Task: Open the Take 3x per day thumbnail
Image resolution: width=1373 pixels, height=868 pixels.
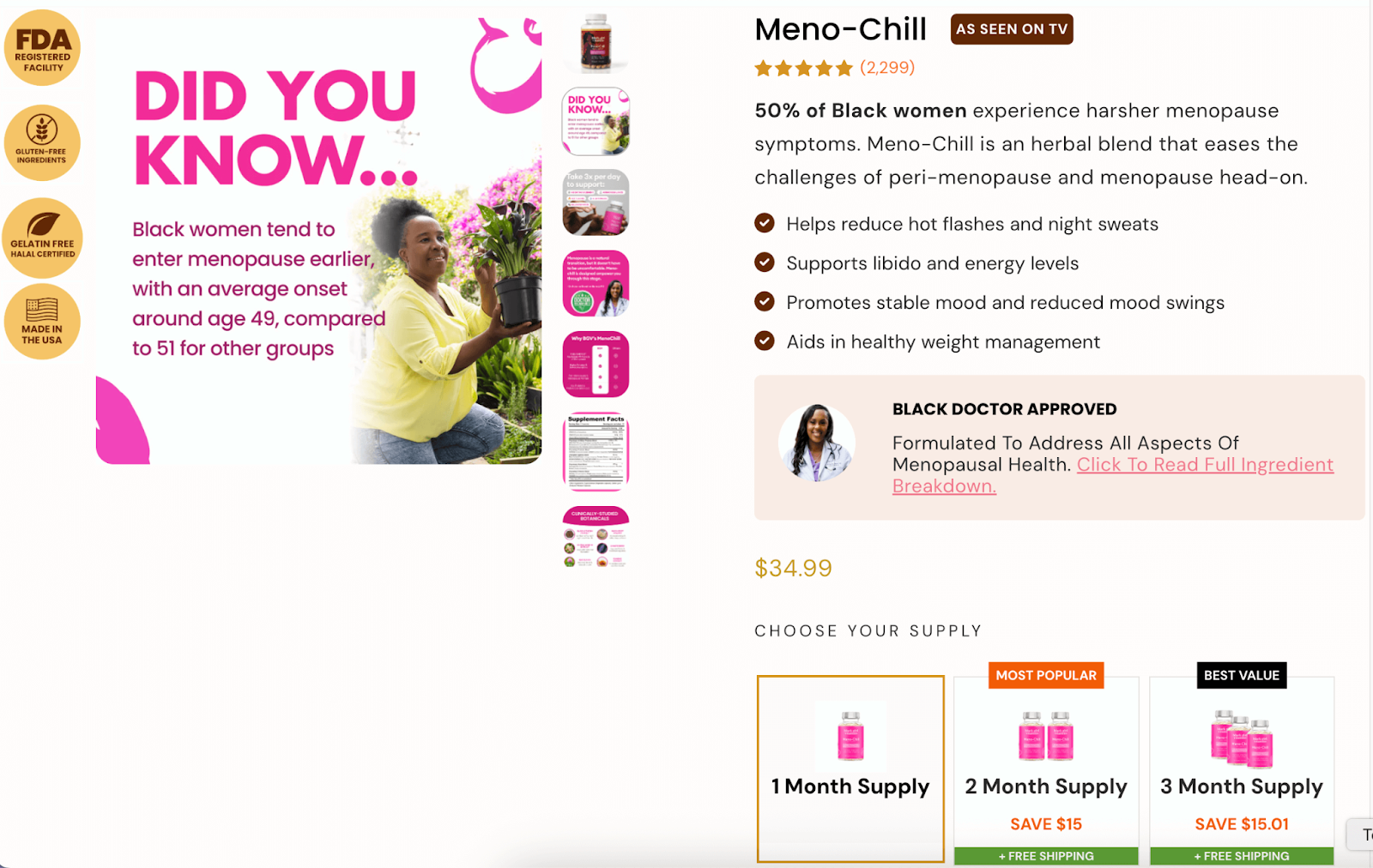Action: click(x=596, y=202)
